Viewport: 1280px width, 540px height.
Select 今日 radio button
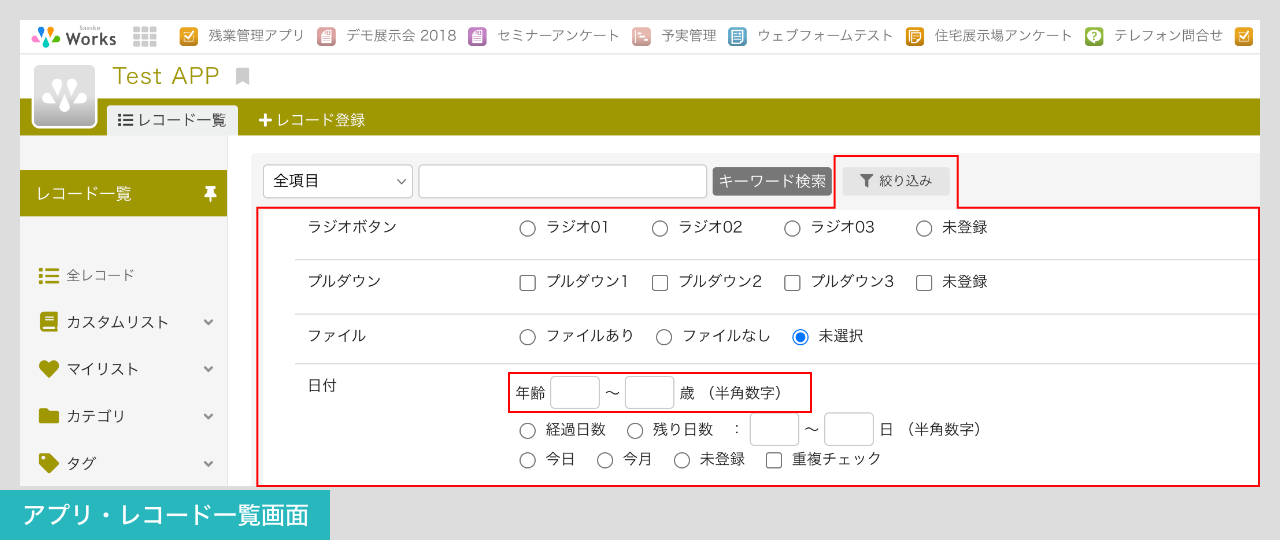[x=528, y=460]
